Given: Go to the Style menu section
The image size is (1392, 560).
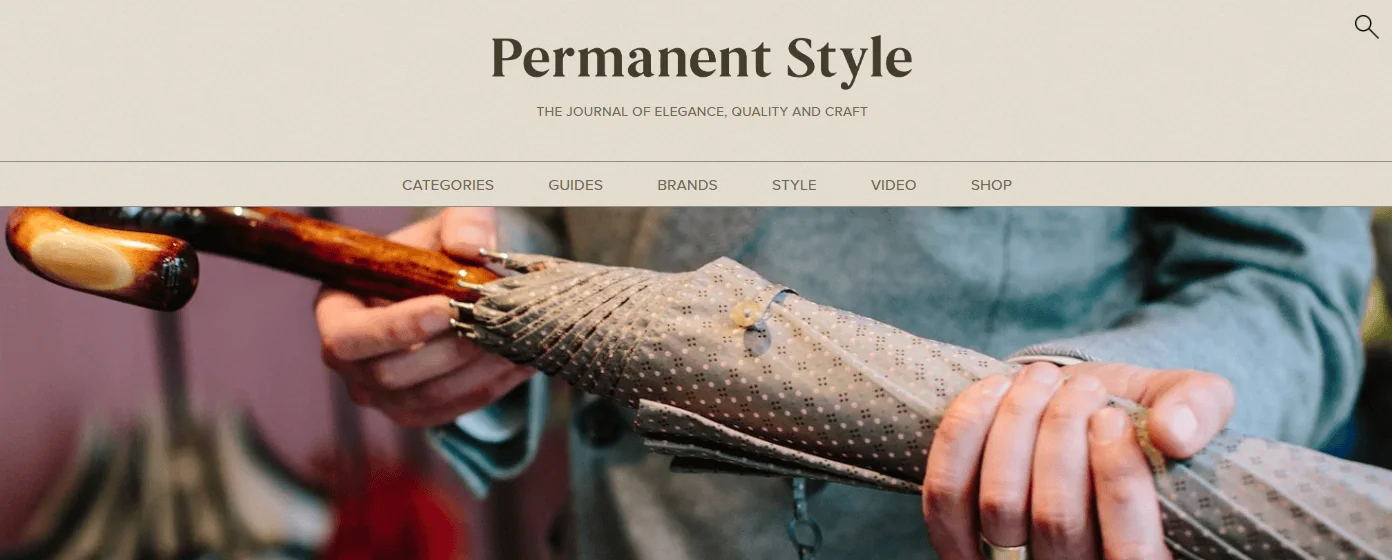Looking at the screenshot, I should click(x=794, y=185).
